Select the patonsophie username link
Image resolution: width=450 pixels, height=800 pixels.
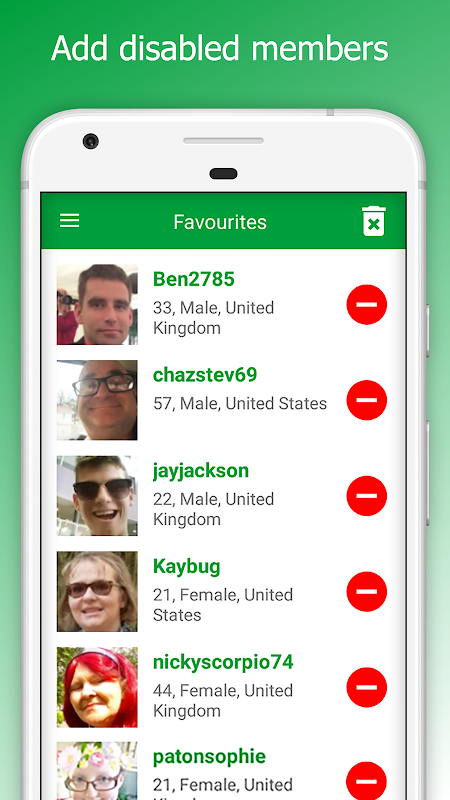pyautogui.click(x=210, y=757)
